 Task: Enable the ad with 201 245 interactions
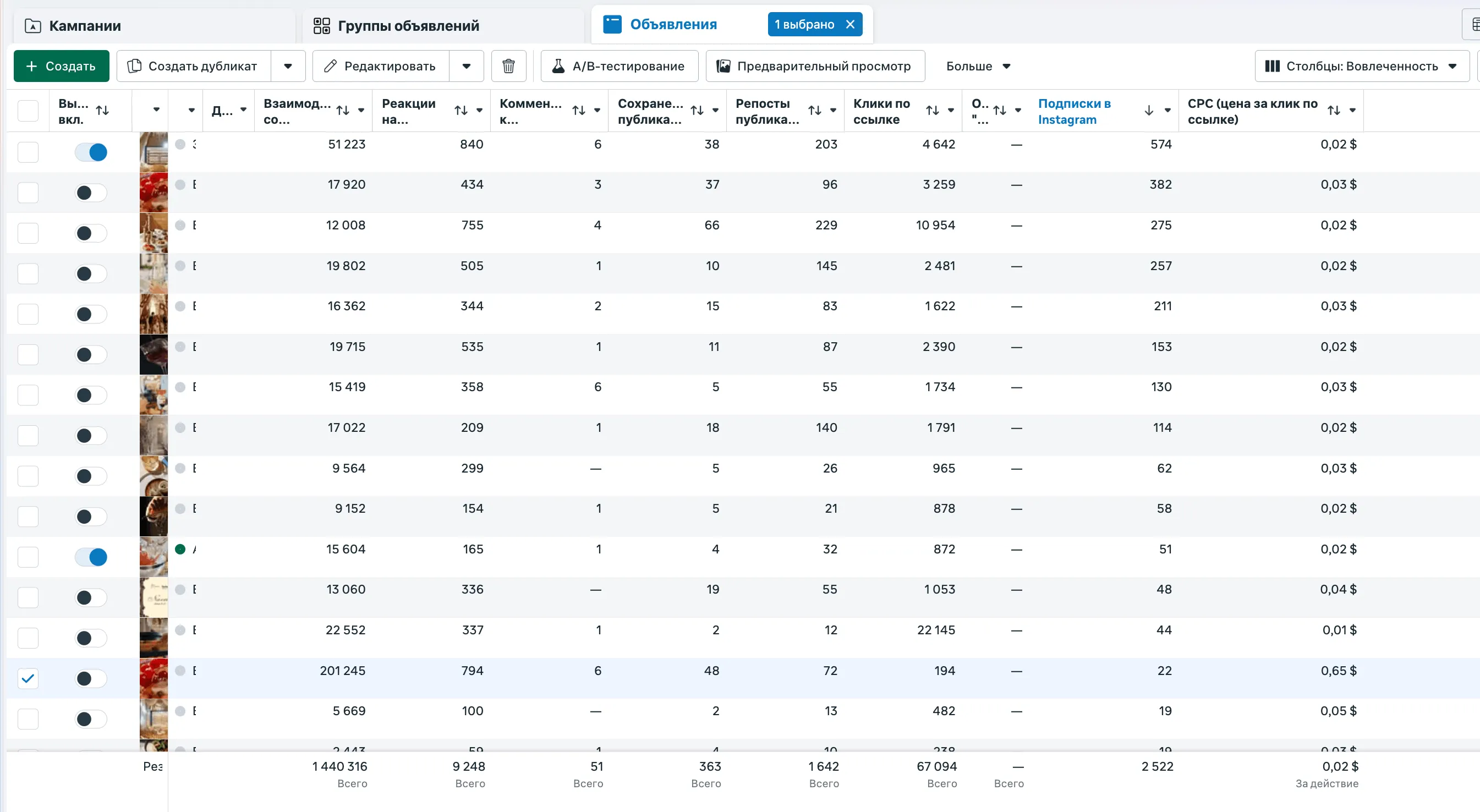(x=91, y=679)
